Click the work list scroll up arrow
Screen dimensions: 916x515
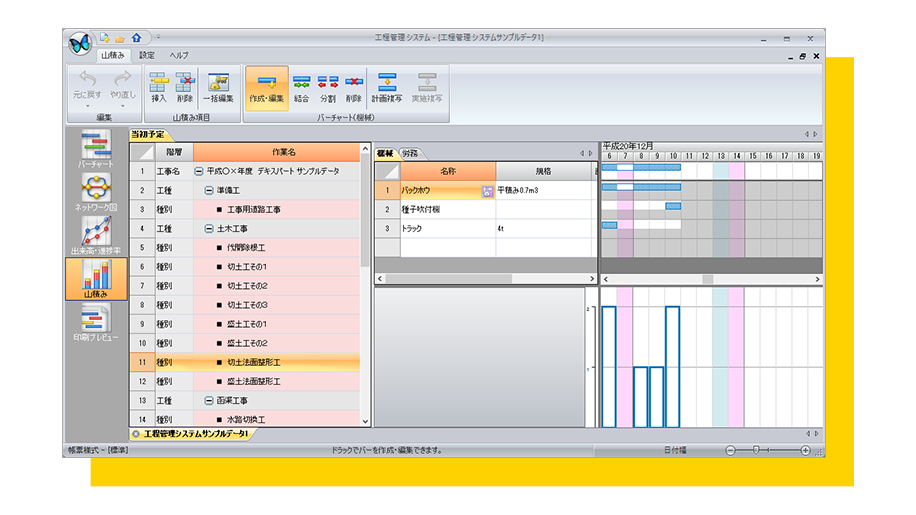click(365, 149)
